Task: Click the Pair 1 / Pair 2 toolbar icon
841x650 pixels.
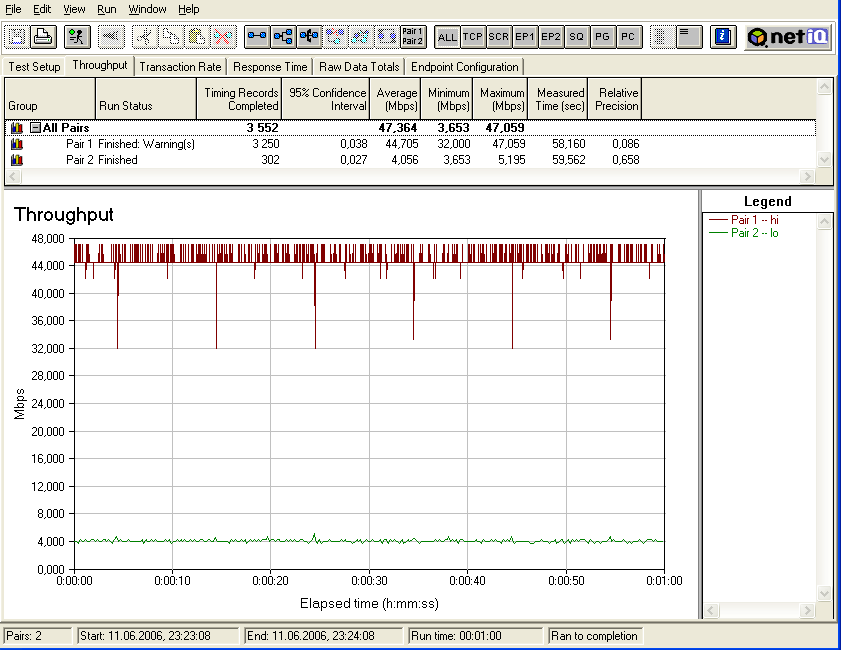Action: point(412,37)
